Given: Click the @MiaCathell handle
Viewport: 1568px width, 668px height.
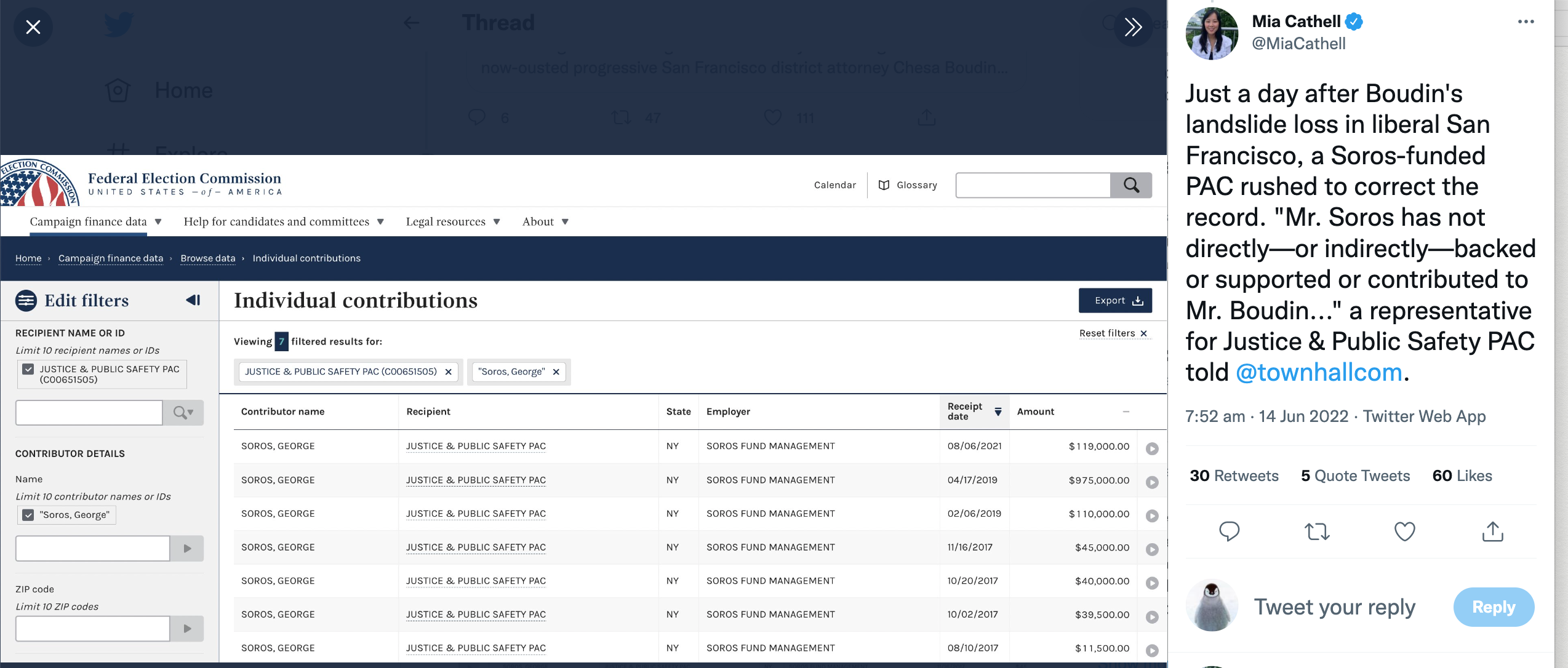Looking at the screenshot, I should click(x=1298, y=44).
